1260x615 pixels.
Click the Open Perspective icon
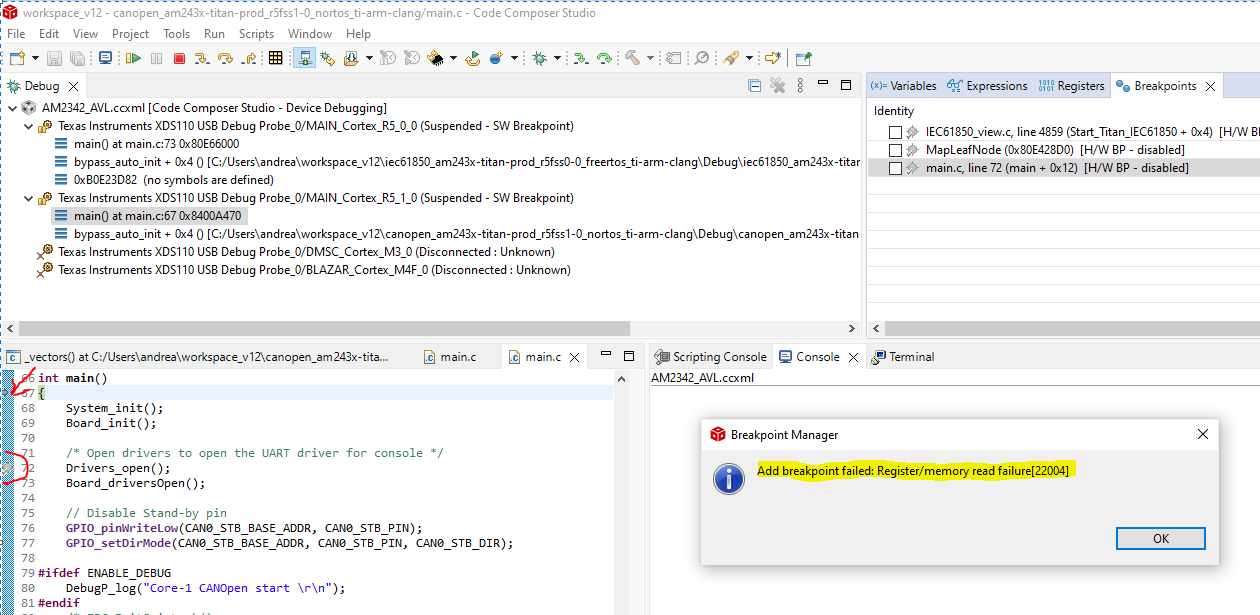click(x=803, y=58)
